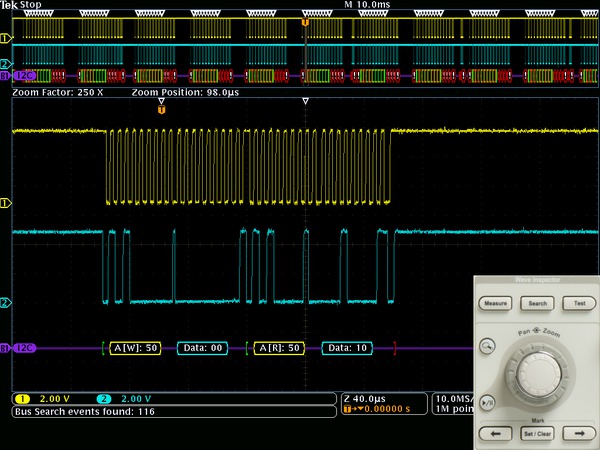Select channel 2 ground marker in zoom view
The image size is (600, 450).
click(5, 302)
